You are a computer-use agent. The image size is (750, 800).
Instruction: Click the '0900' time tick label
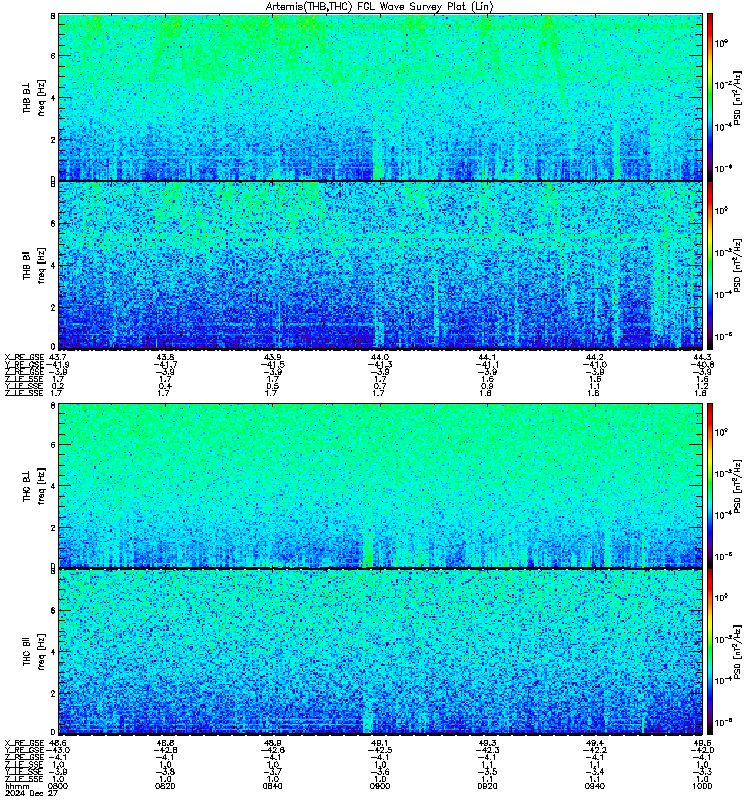coord(380,786)
